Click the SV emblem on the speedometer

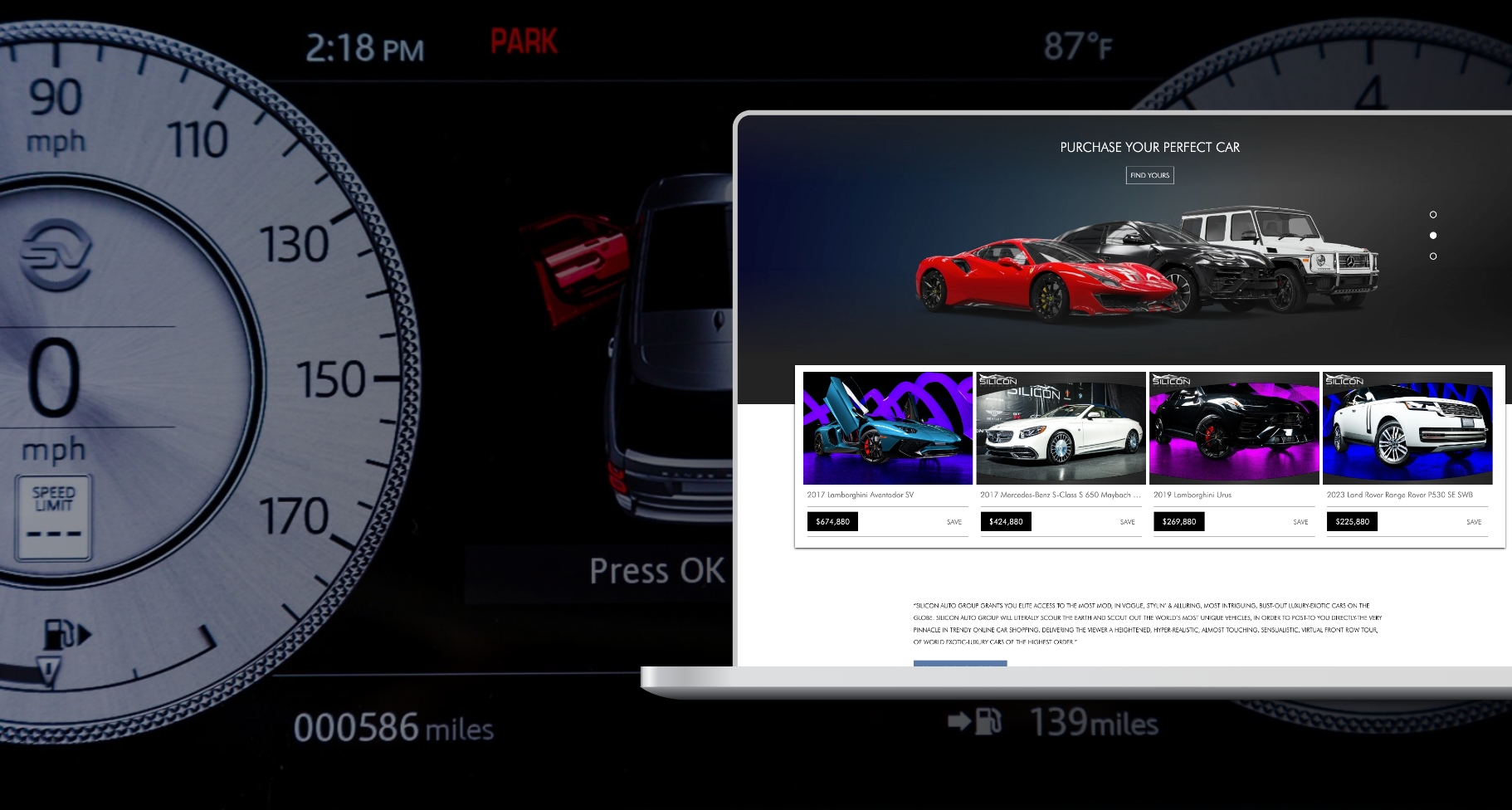coord(56,254)
